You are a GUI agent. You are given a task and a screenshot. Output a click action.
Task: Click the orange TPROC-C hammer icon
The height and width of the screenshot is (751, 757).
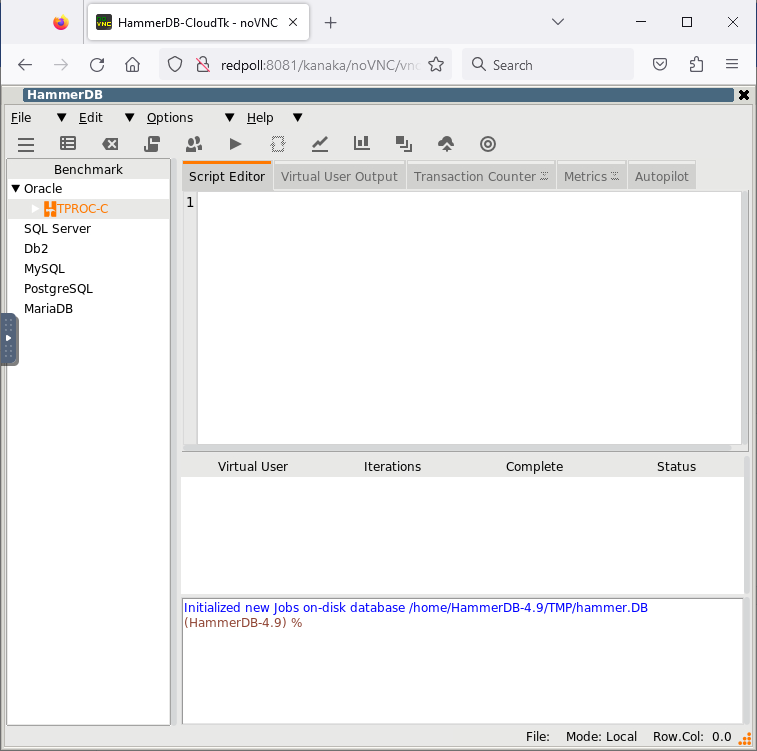click(x=50, y=209)
